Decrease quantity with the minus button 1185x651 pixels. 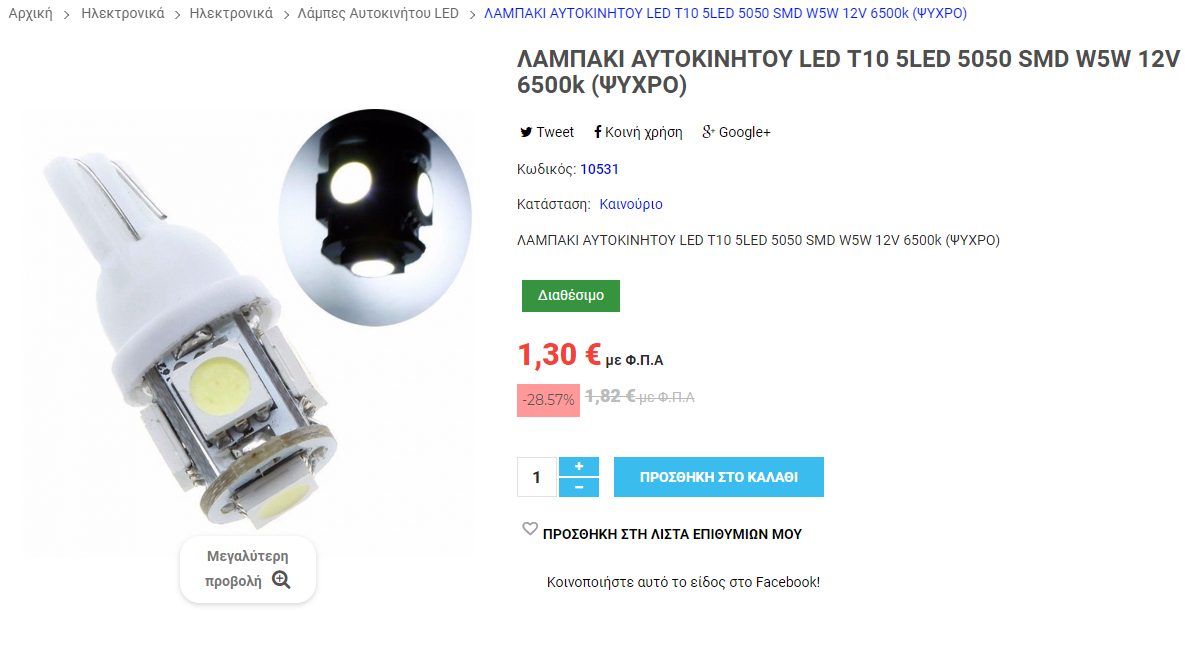[x=579, y=488]
